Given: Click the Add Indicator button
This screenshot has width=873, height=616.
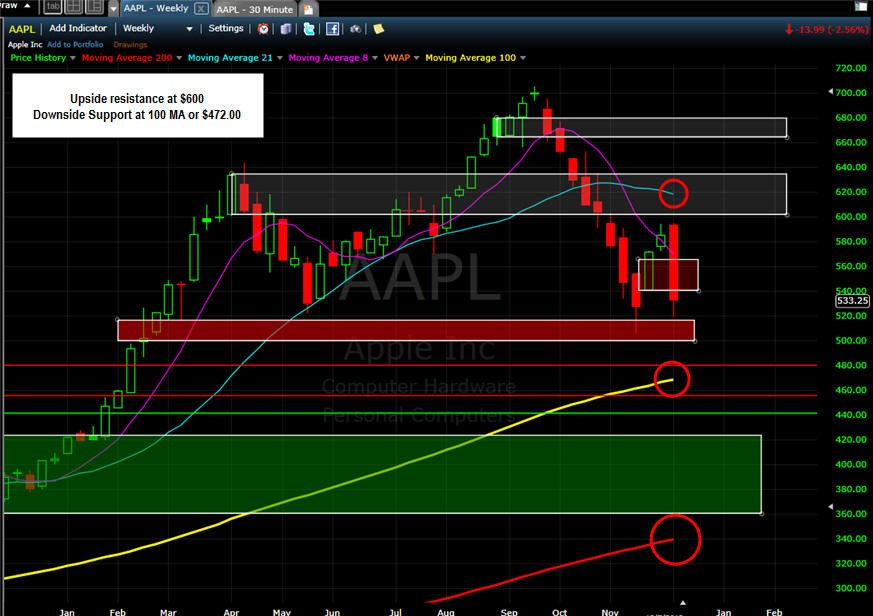Looking at the screenshot, I should [x=78, y=28].
